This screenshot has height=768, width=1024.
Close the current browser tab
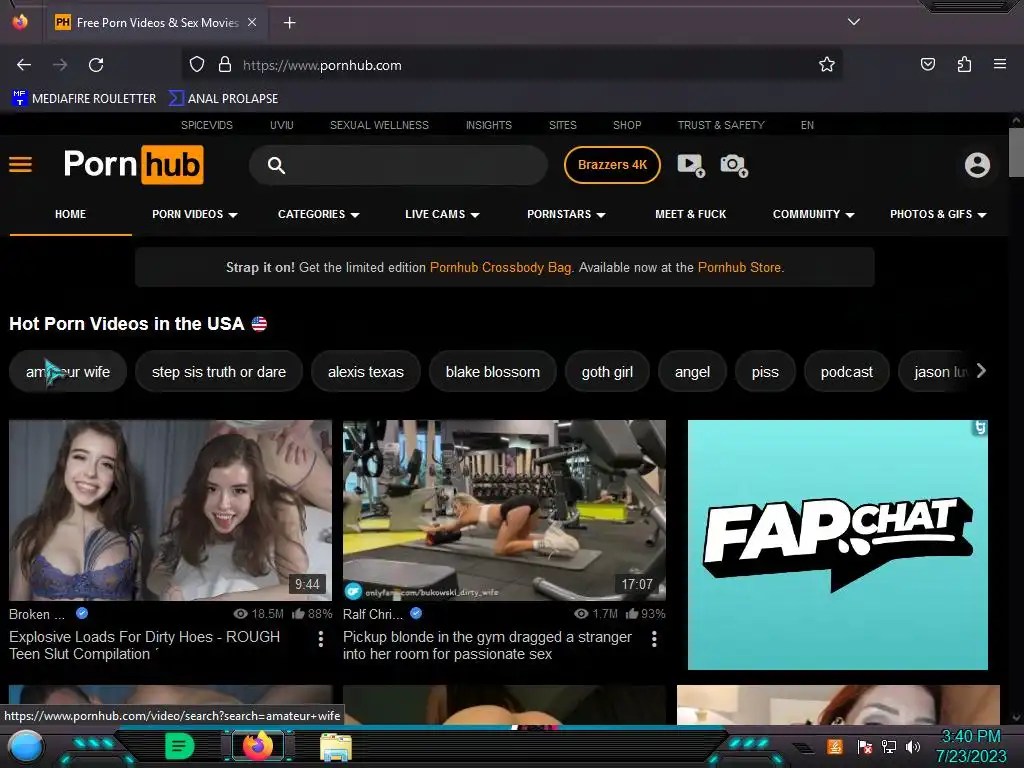click(252, 22)
